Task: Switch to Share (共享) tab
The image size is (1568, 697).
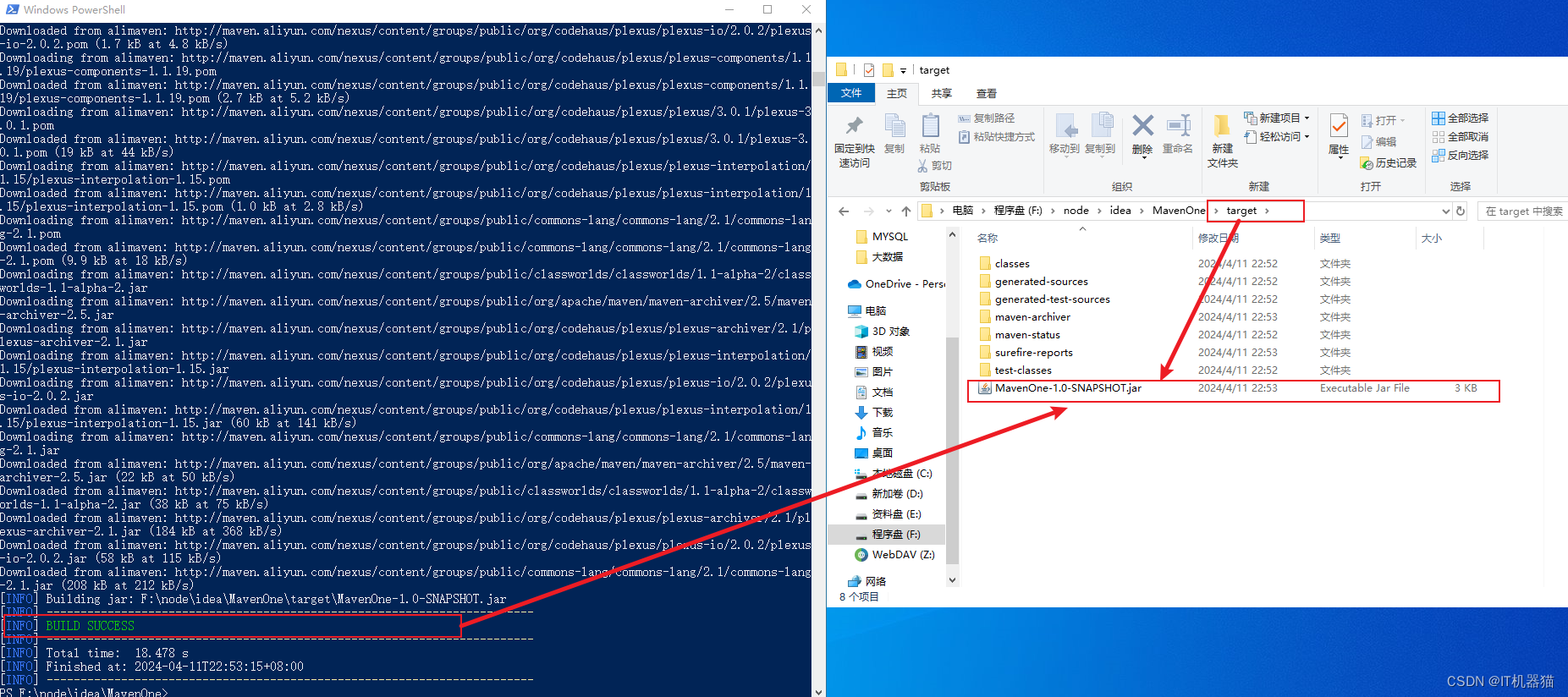Action: [941, 93]
